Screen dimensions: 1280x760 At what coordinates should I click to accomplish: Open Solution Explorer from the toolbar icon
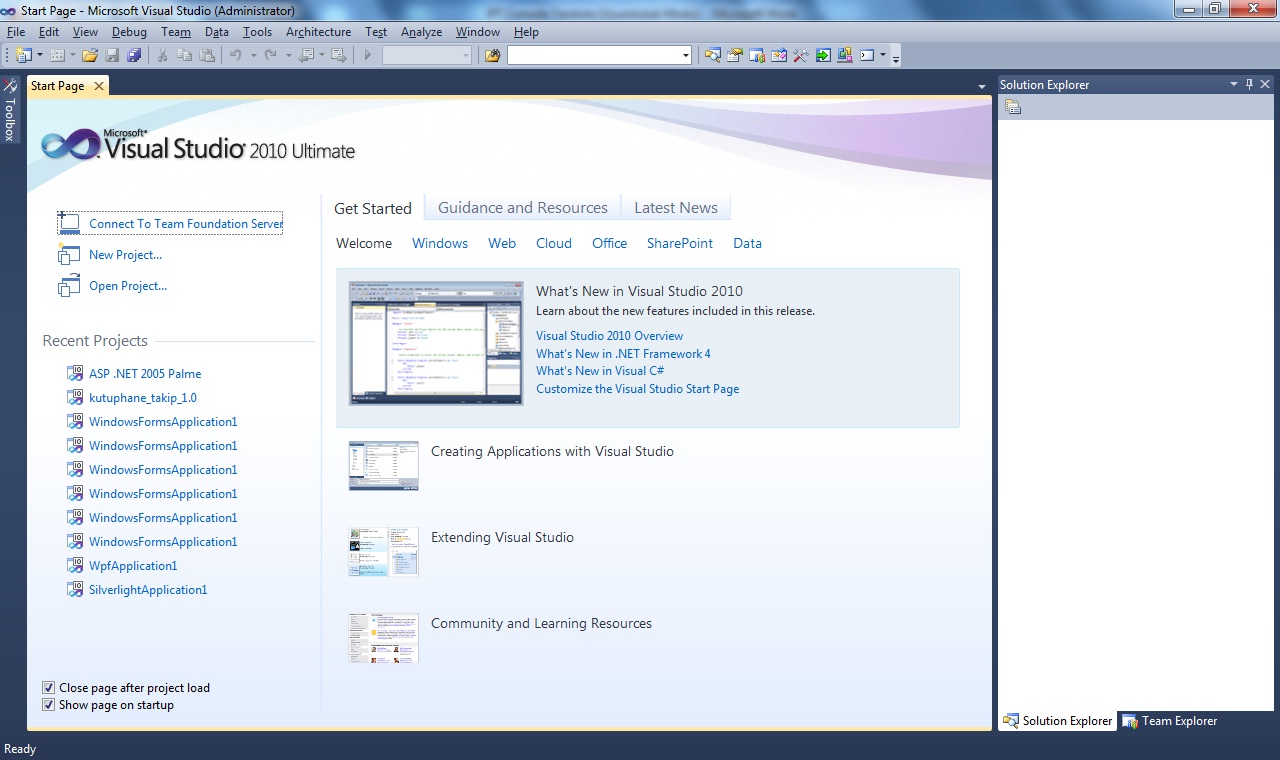[712, 56]
